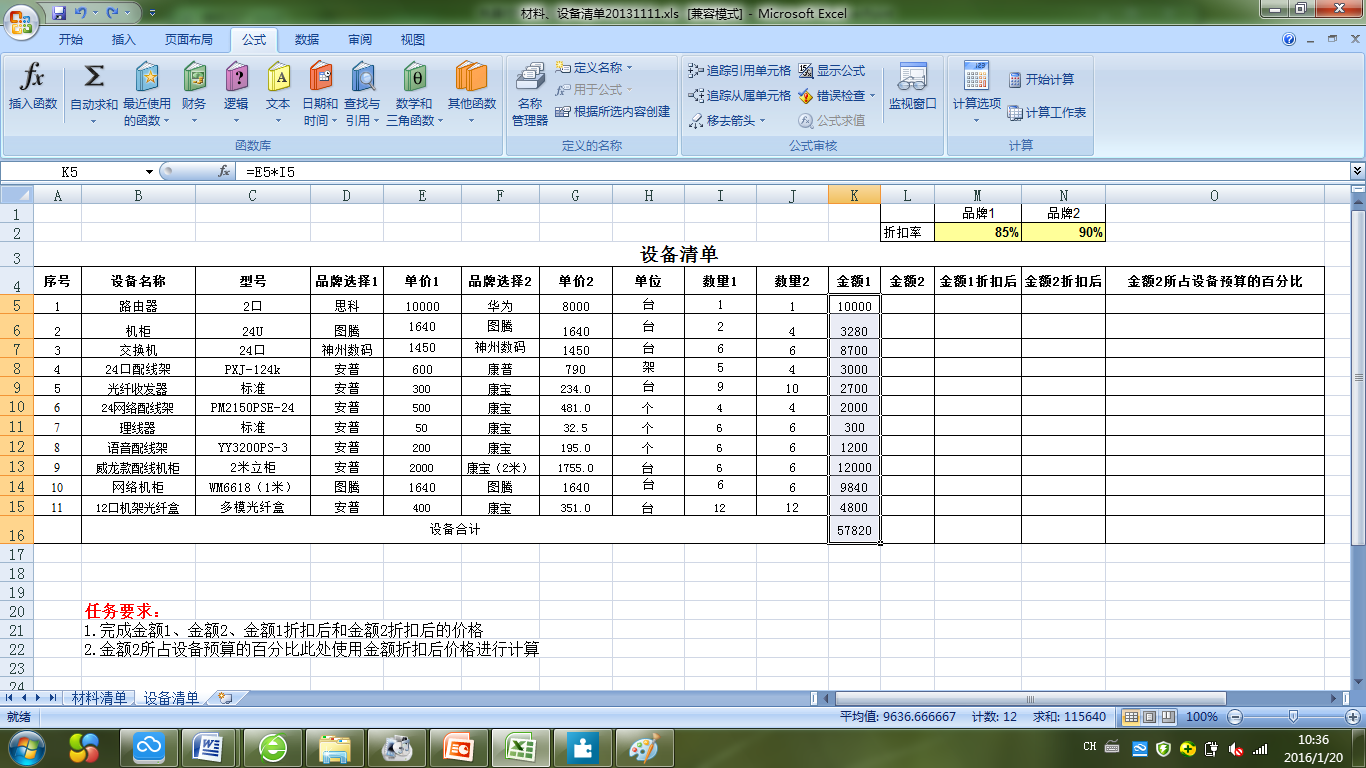
Task: Open the 插入 (Insert) ribbon tab
Action: pos(124,40)
